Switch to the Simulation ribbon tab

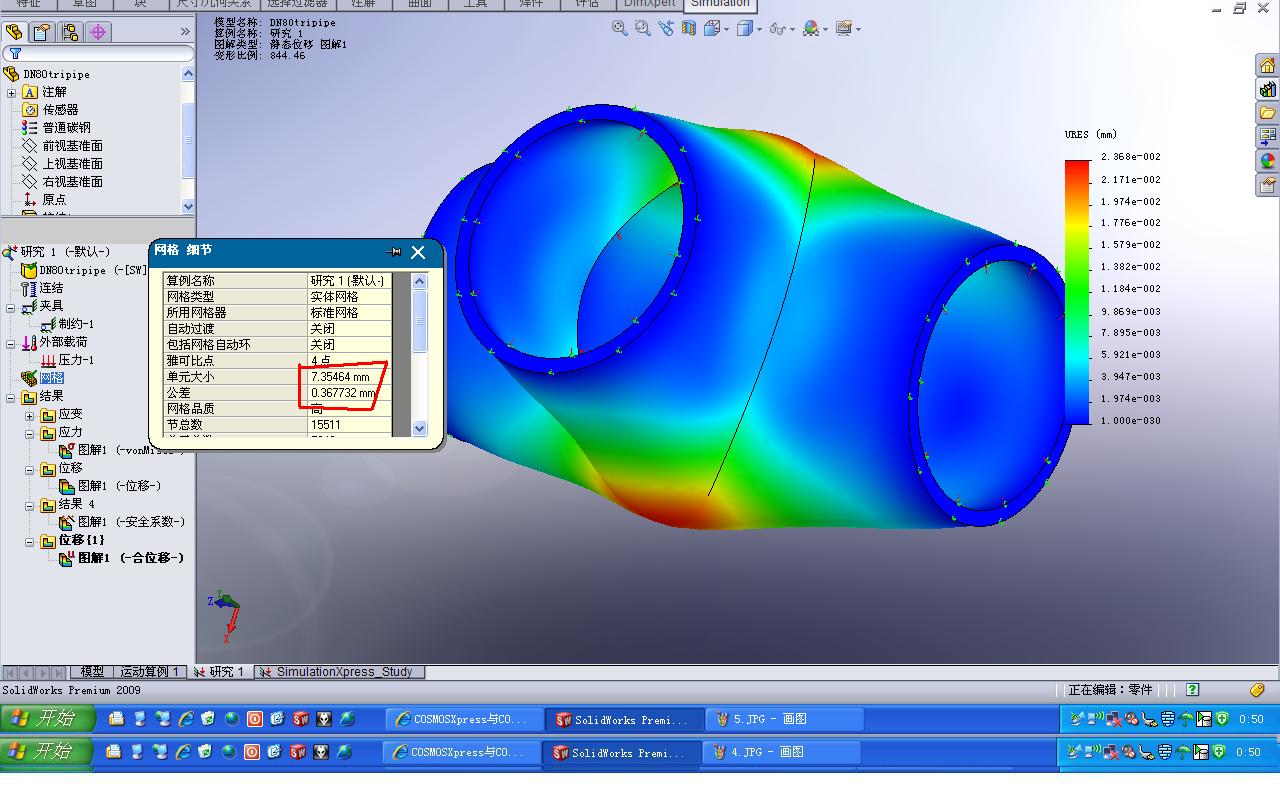tap(720, 5)
